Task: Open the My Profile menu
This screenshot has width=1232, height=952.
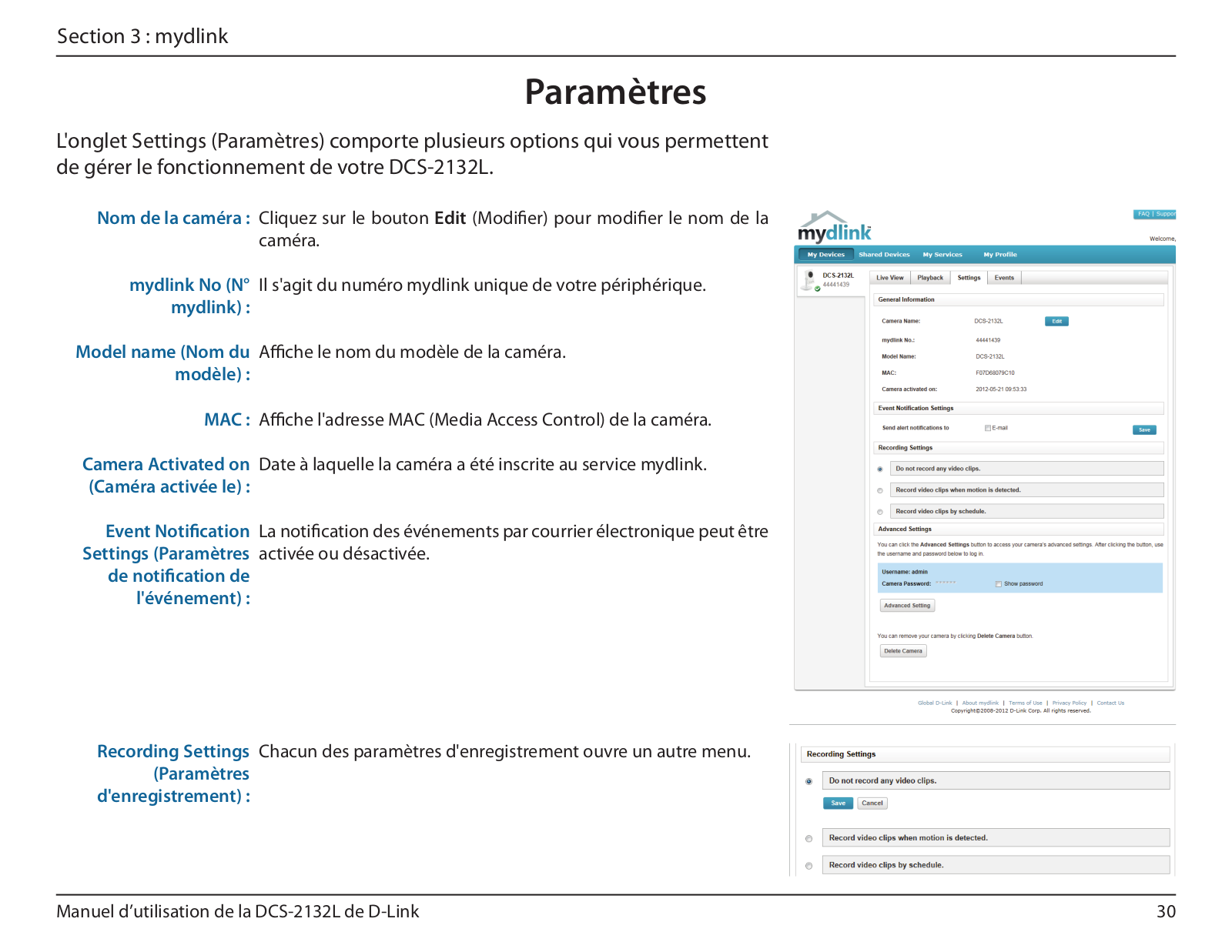Action: (x=1000, y=255)
